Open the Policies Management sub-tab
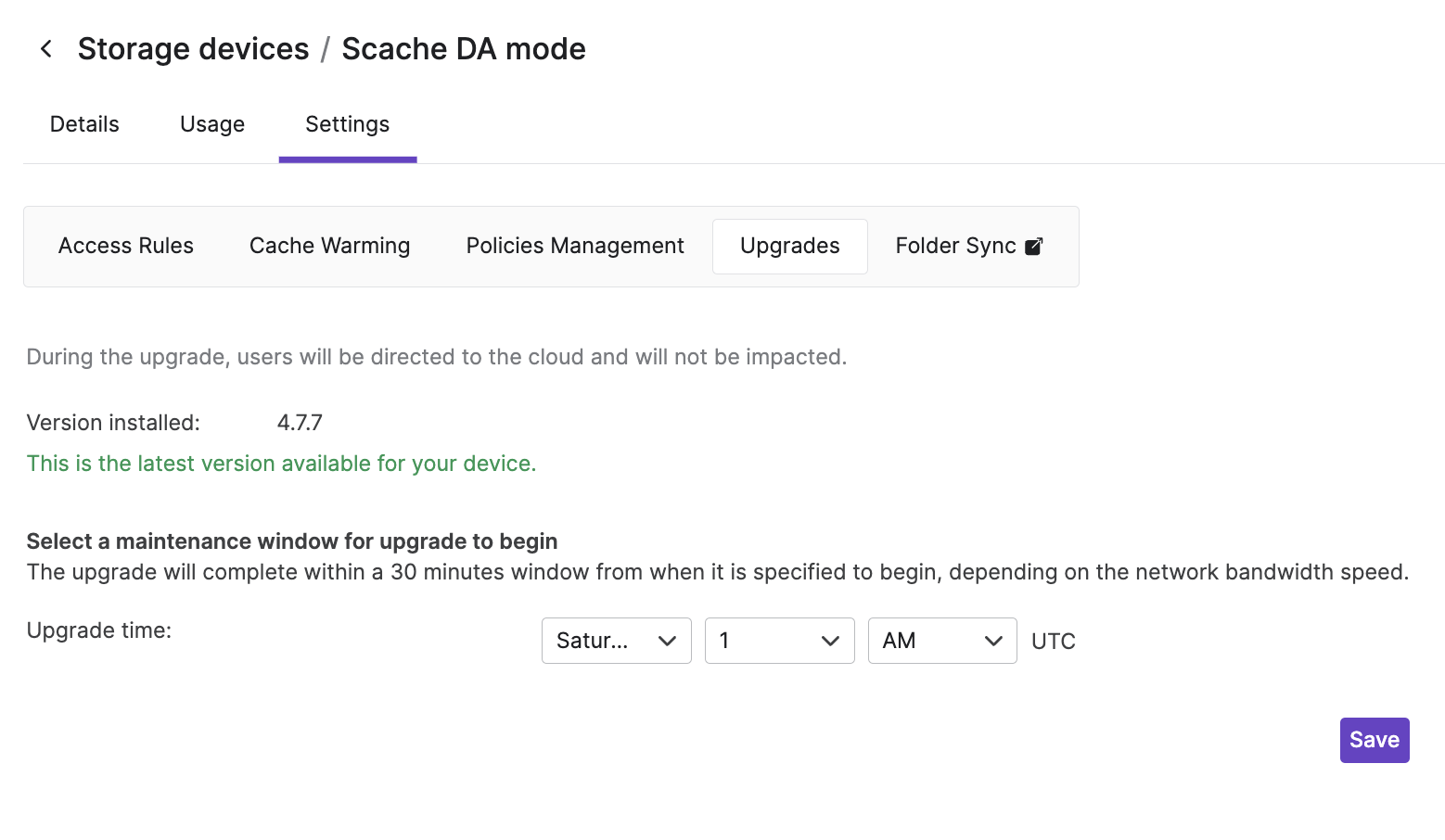Viewport: 1445px width, 840px height. [575, 246]
